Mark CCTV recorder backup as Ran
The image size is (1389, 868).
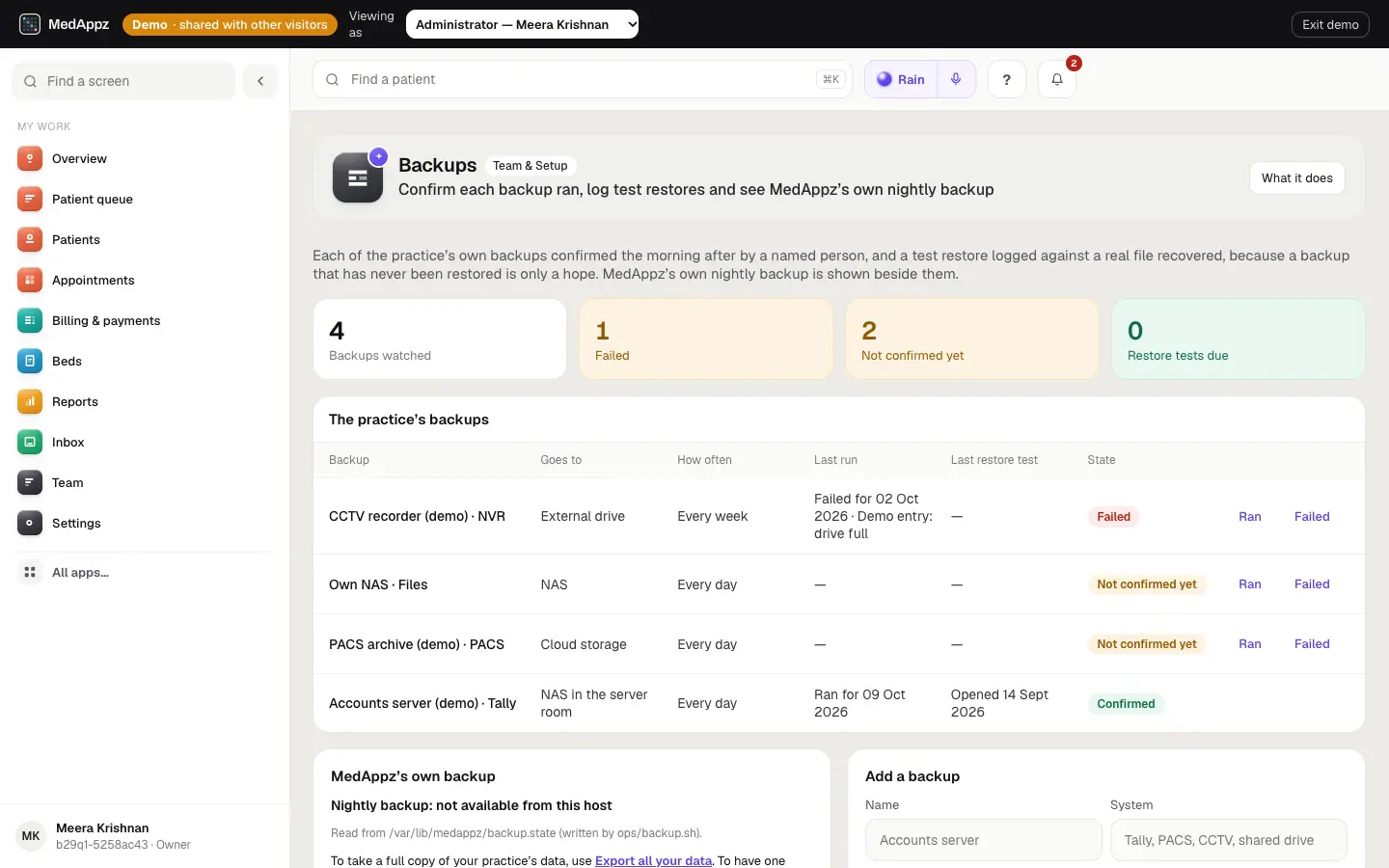pos(1250,516)
